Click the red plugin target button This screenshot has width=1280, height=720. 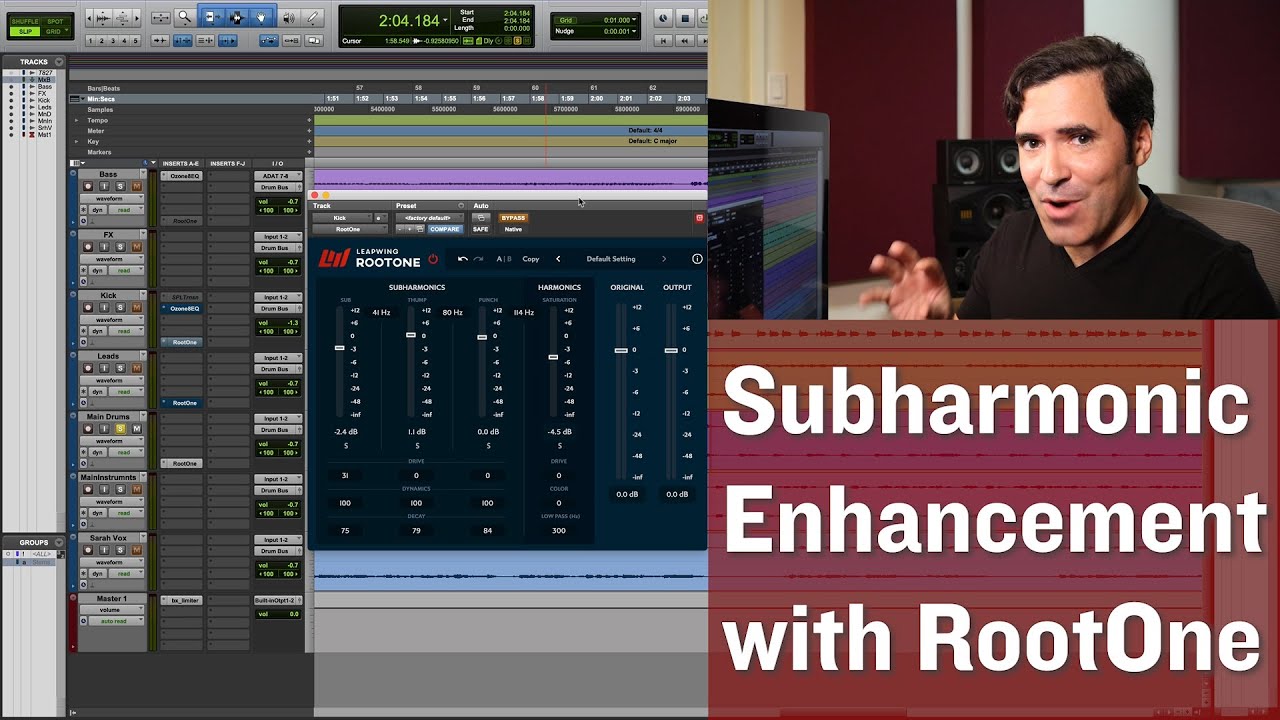[699, 218]
